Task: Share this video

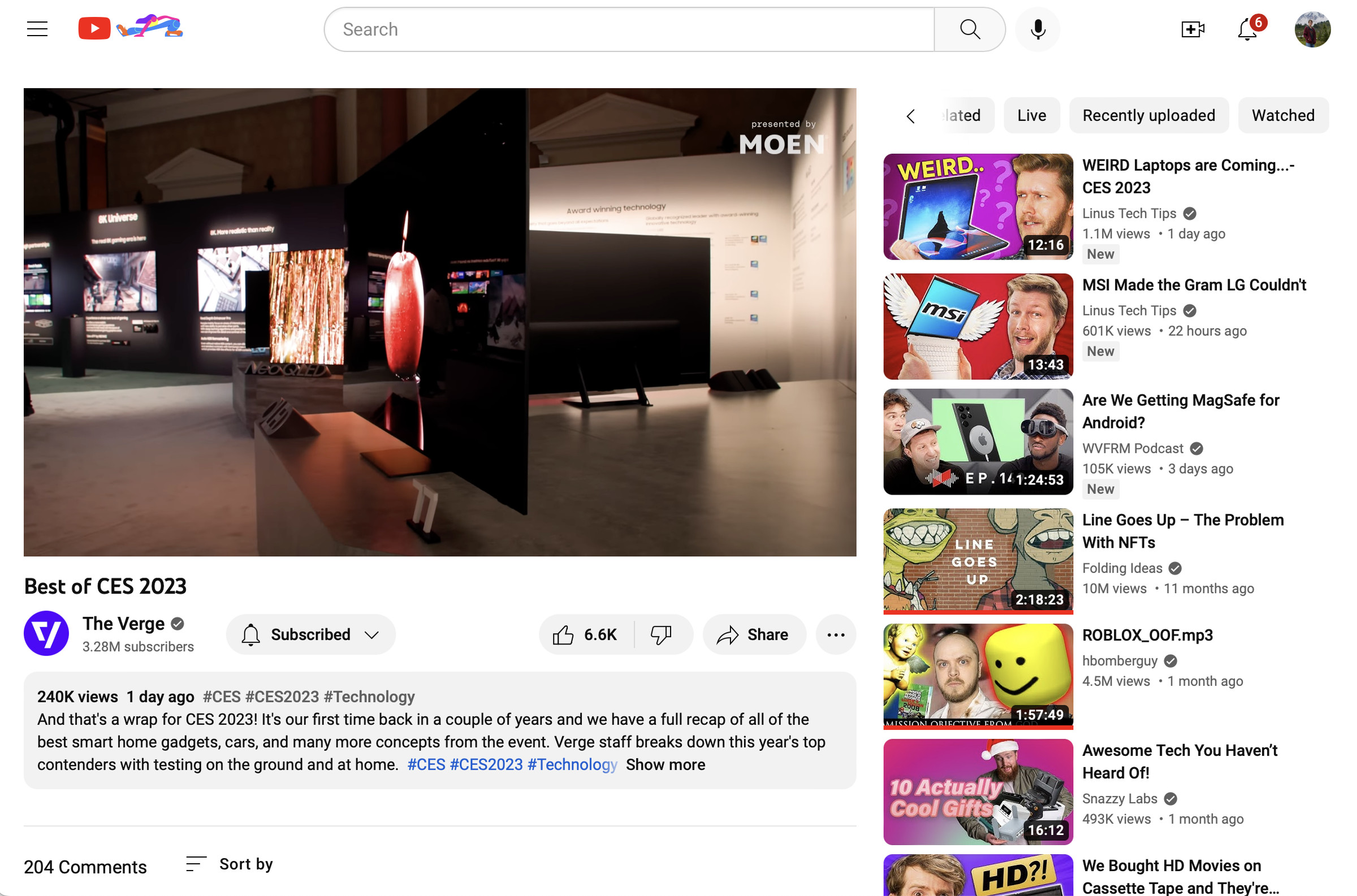Action: pyautogui.click(x=754, y=634)
